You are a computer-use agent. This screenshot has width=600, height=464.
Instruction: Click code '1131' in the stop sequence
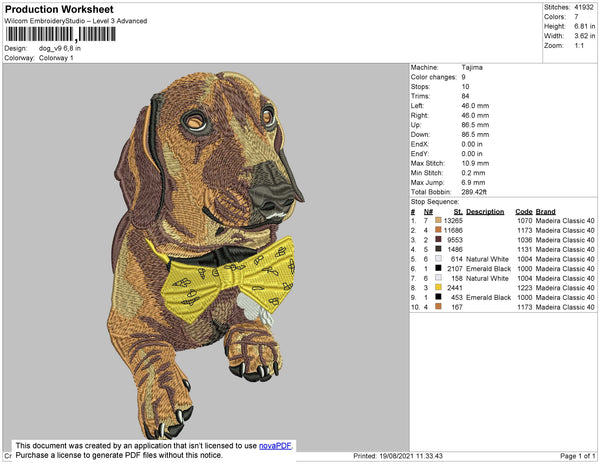(525, 249)
